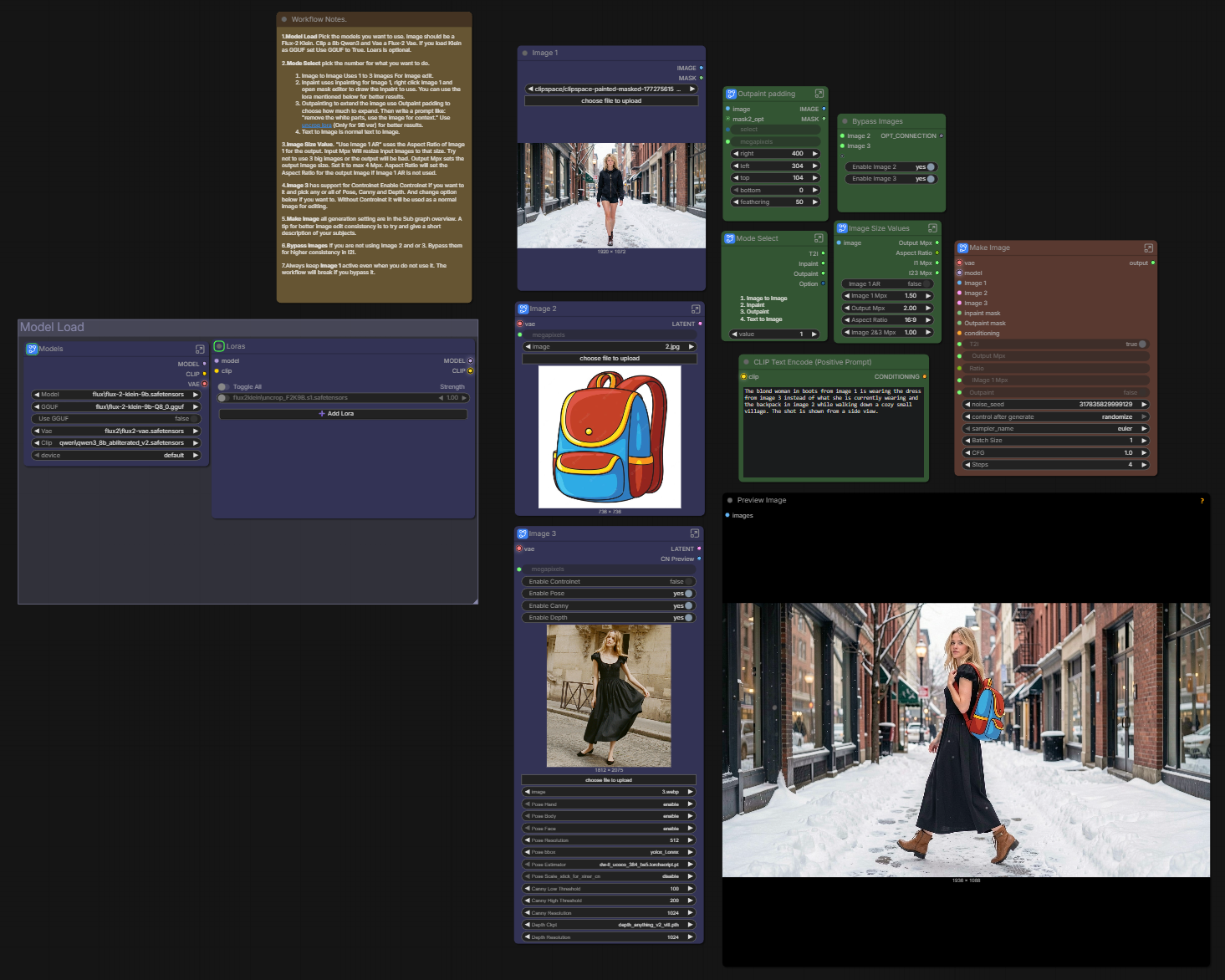This screenshot has width=1225, height=980.
Task: Toggle Enable Image 2 in Bypass Images
Action: 930,167
